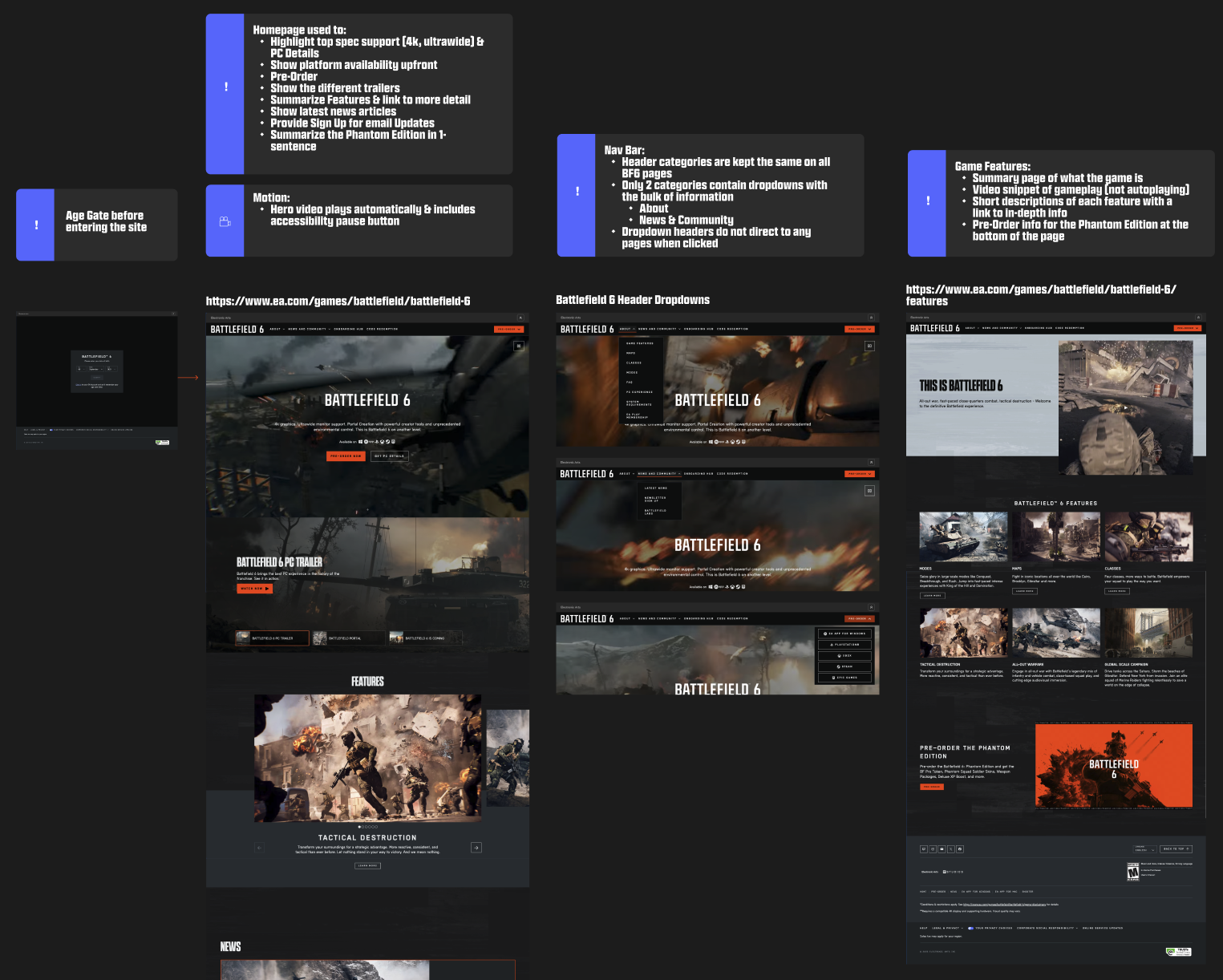Click fifth social icon in features page footer

coord(960,848)
